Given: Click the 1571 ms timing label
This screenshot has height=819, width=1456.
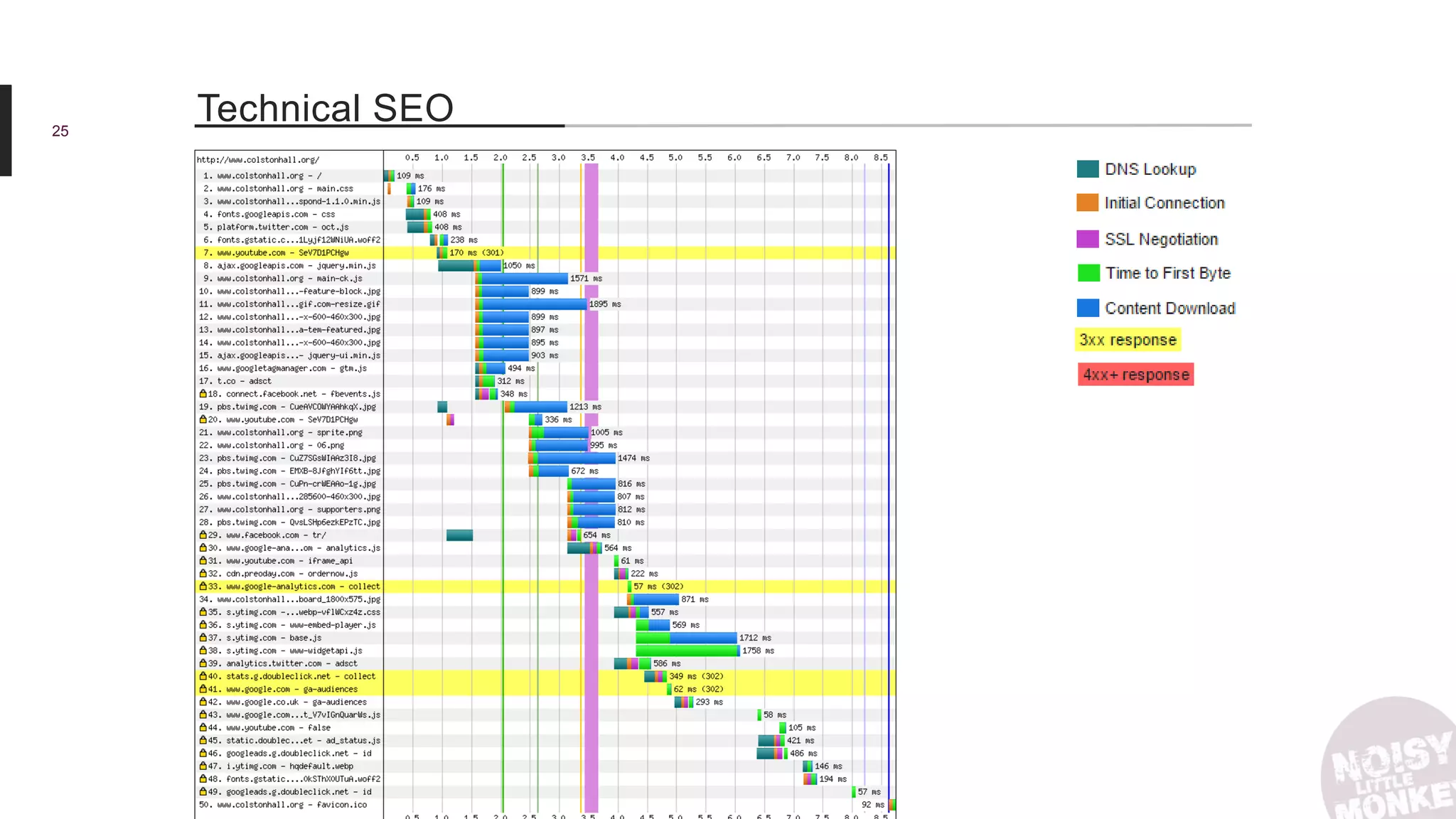Looking at the screenshot, I should coord(586,278).
